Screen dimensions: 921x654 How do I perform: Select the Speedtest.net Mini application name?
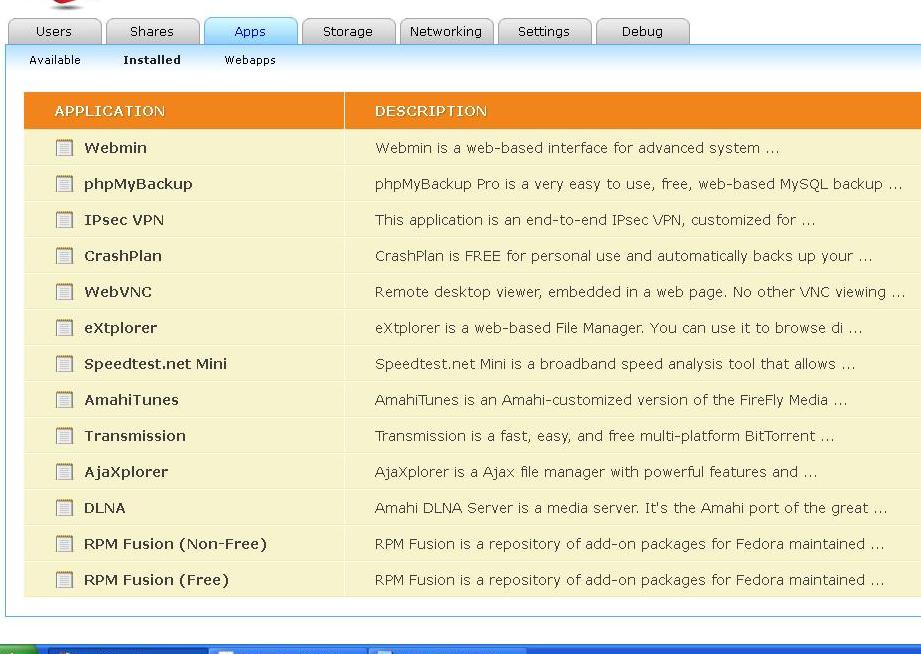pyautogui.click(x=156, y=364)
